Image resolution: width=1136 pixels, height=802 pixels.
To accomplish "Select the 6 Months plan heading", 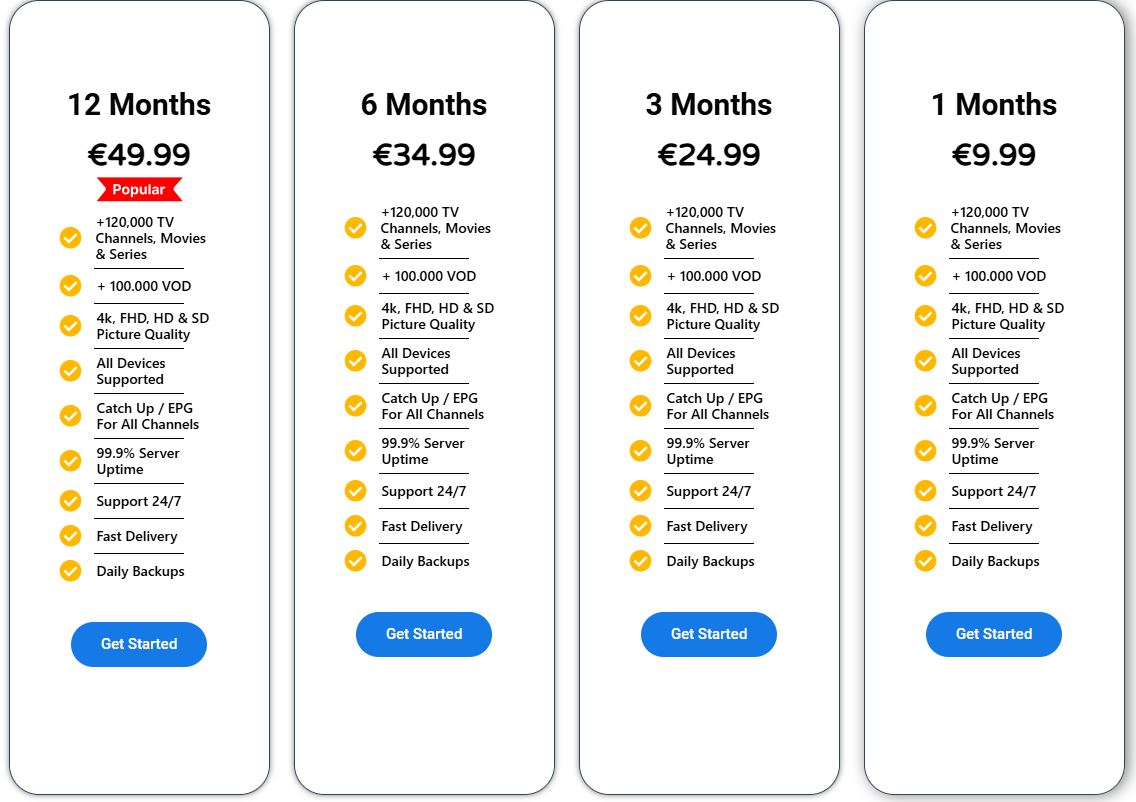I will coord(424,104).
